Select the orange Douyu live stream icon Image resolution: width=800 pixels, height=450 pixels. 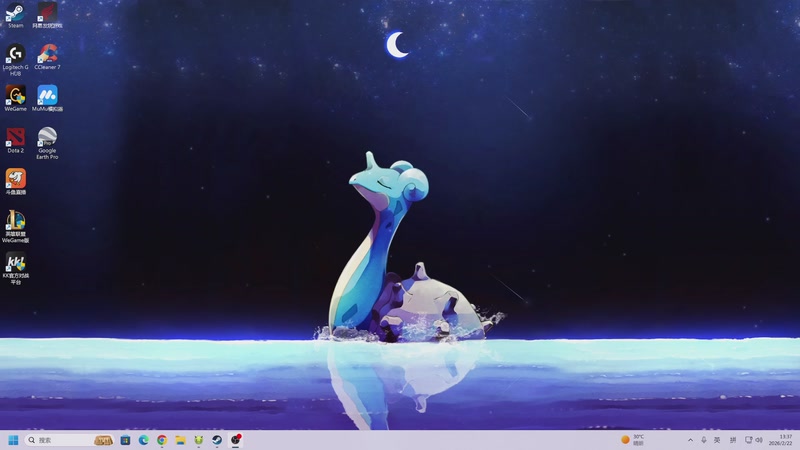(x=15, y=182)
